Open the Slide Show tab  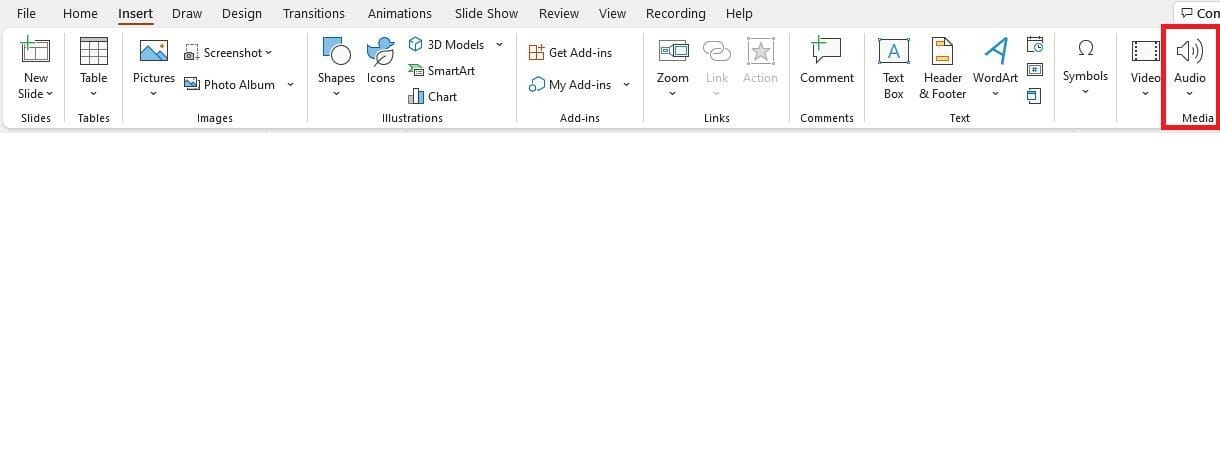tap(486, 13)
